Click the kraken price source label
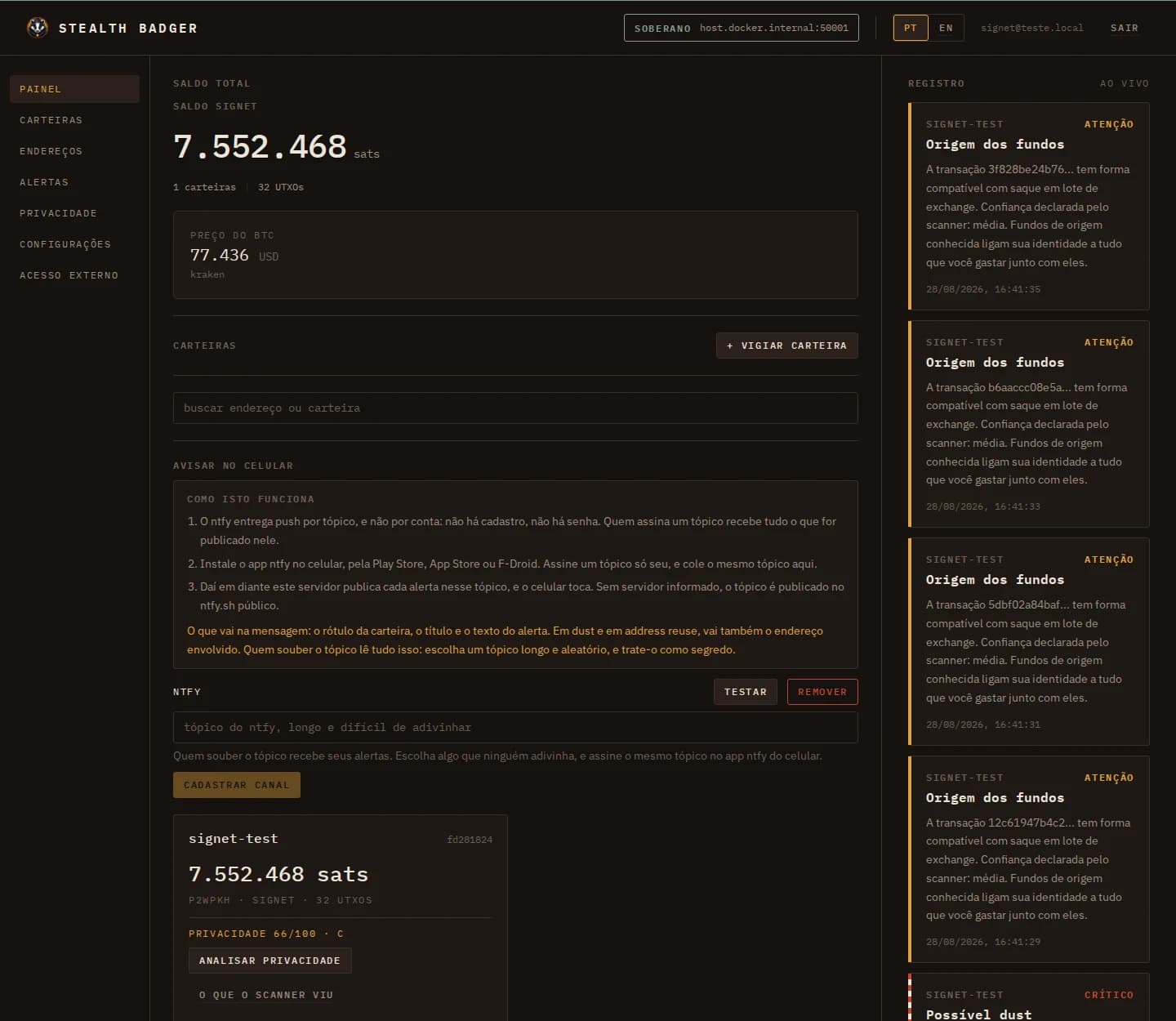 click(207, 274)
